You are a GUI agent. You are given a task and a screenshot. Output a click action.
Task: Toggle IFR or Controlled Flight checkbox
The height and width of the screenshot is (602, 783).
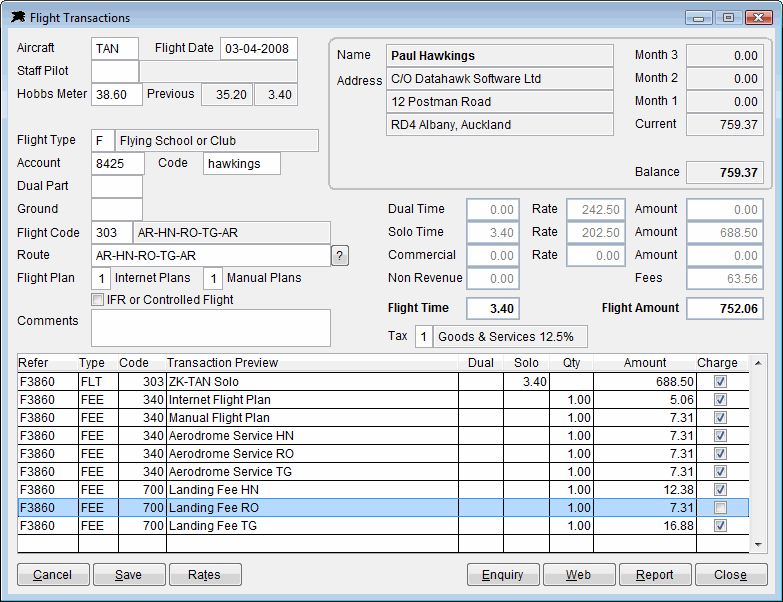[97, 300]
